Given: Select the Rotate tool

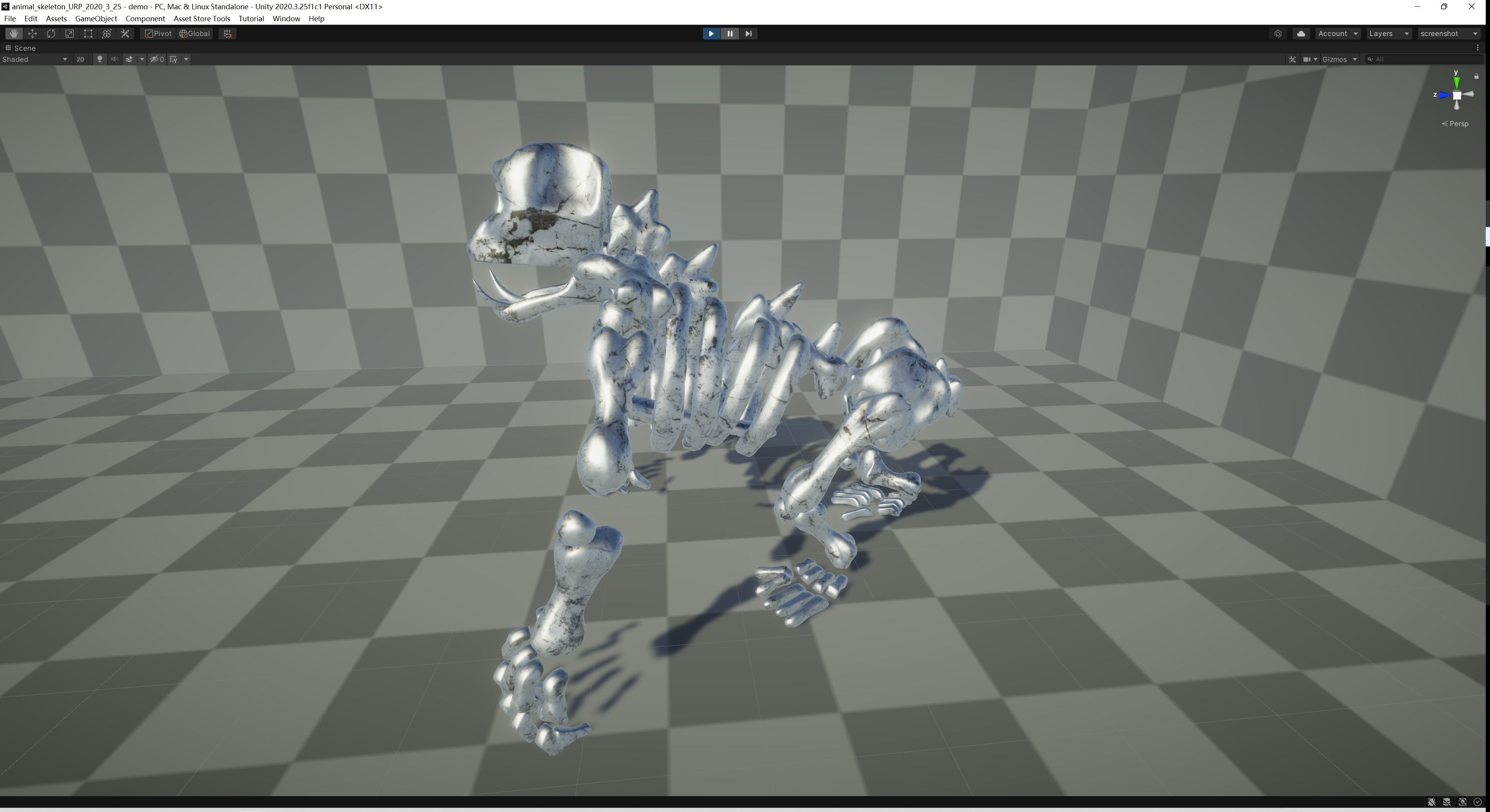Looking at the screenshot, I should pos(51,34).
